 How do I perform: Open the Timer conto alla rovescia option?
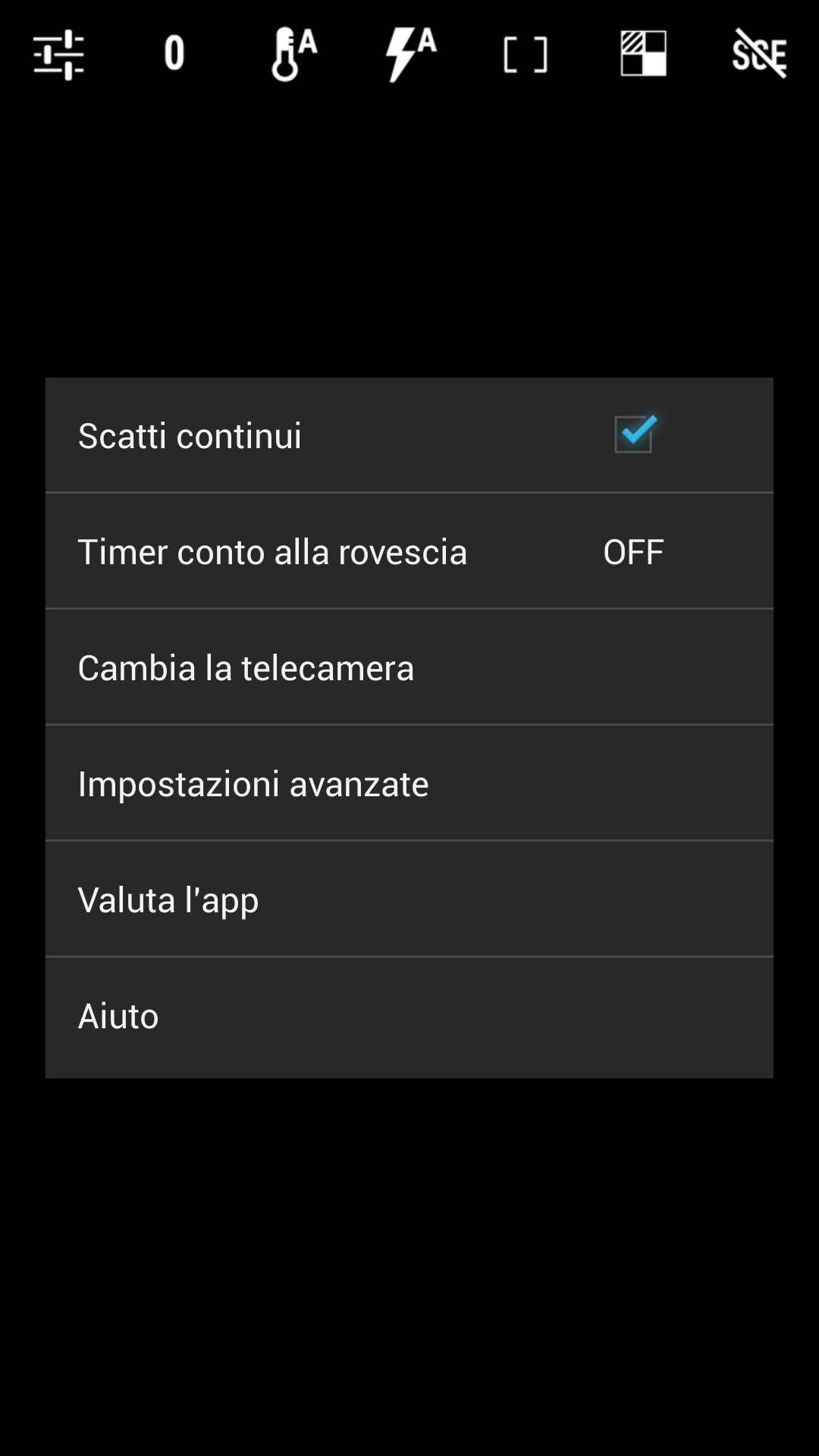(x=409, y=551)
